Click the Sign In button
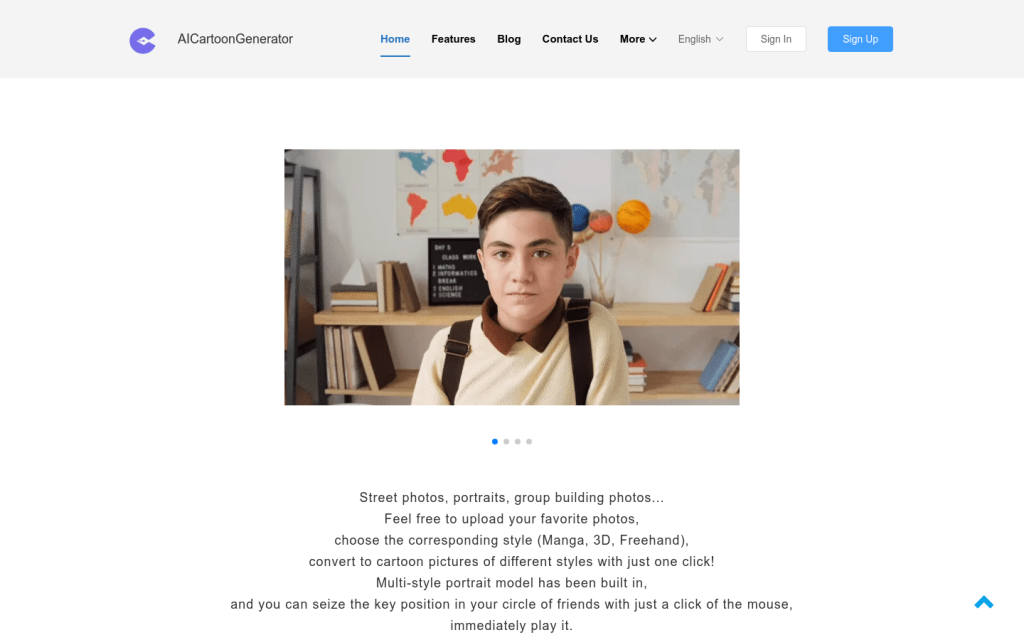Screen dimensions: 1024x640 click(x=776, y=39)
